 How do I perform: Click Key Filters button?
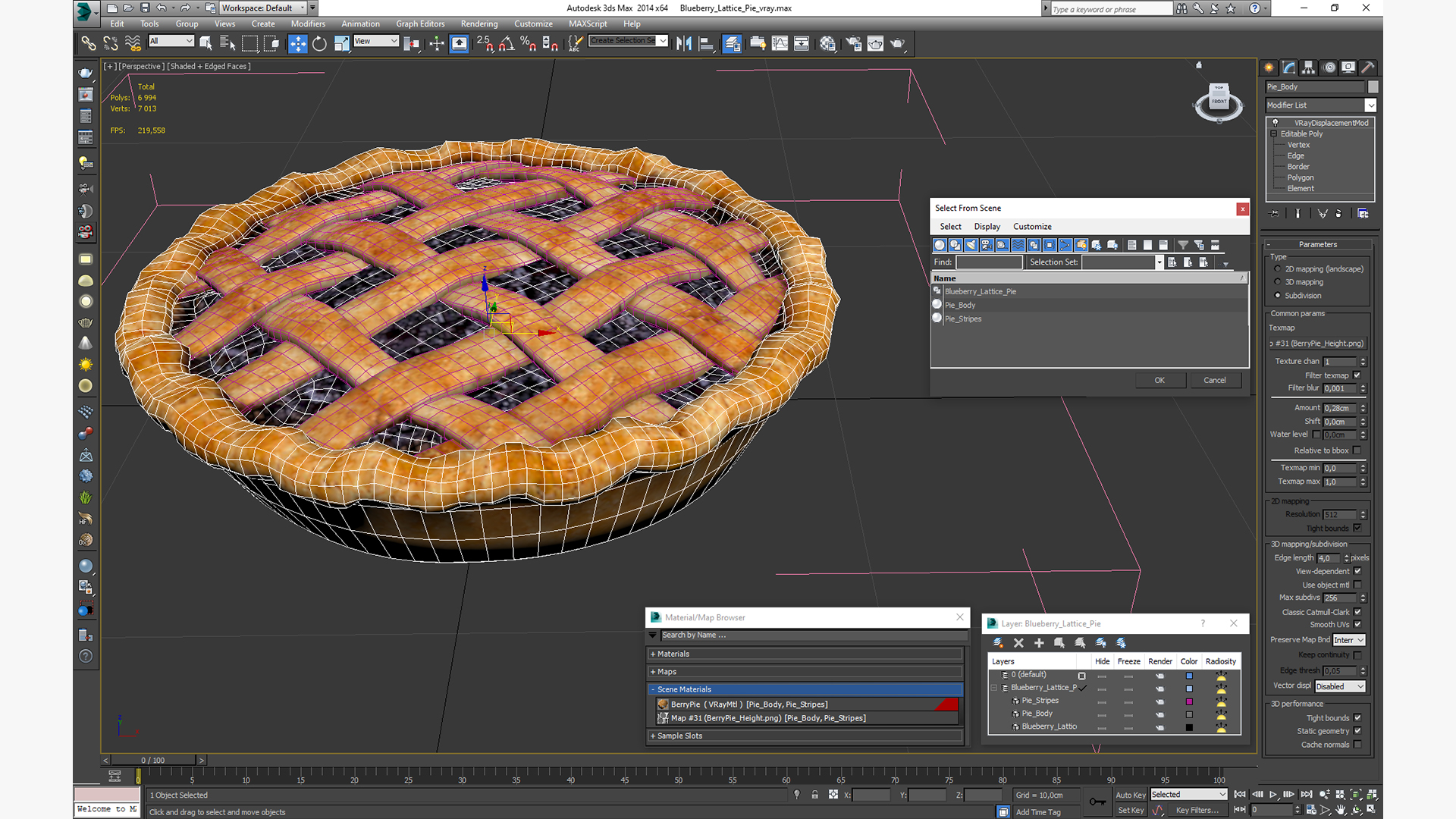1197,810
